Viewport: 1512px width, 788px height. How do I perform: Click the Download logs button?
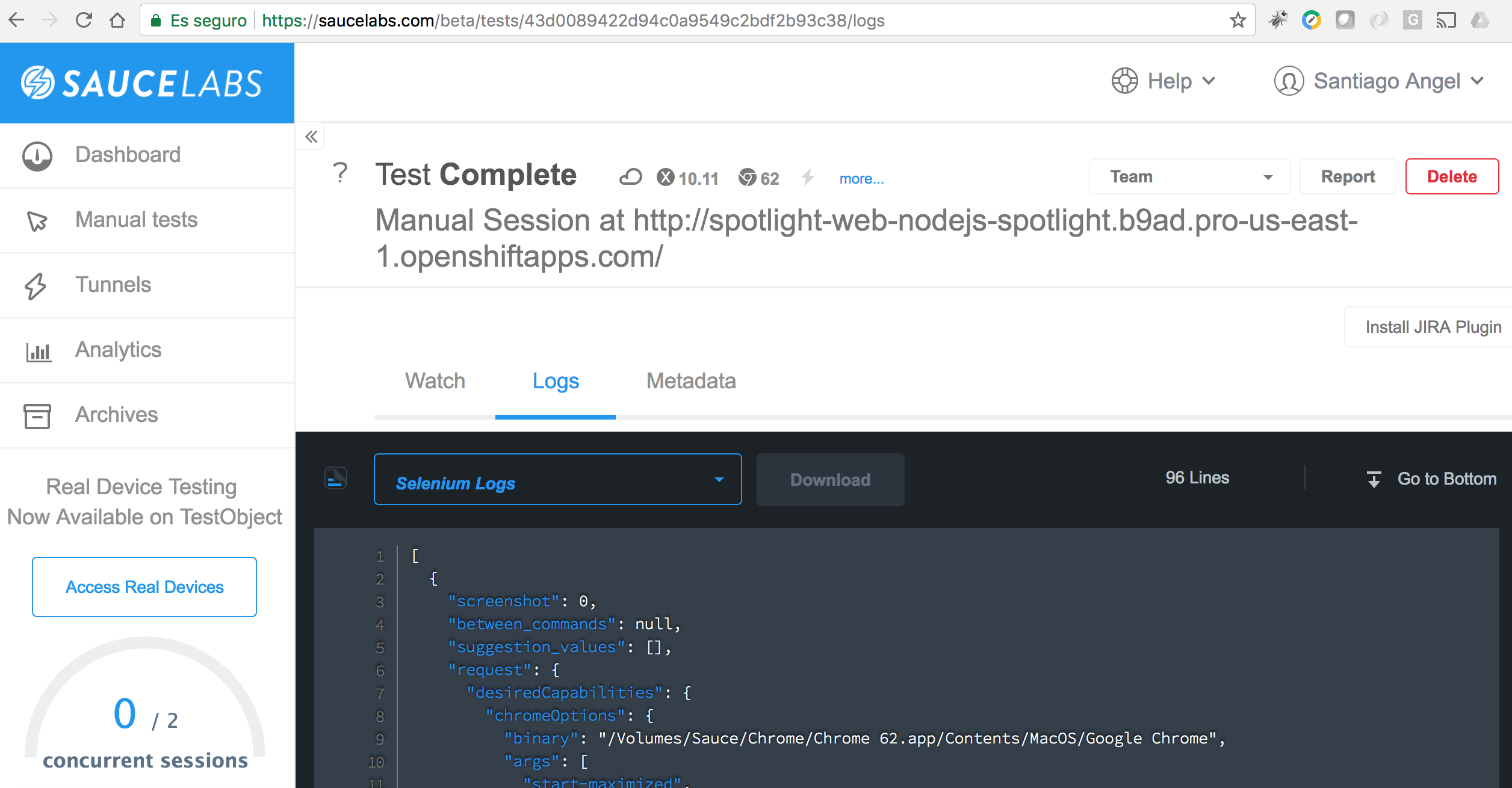click(830, 480)
